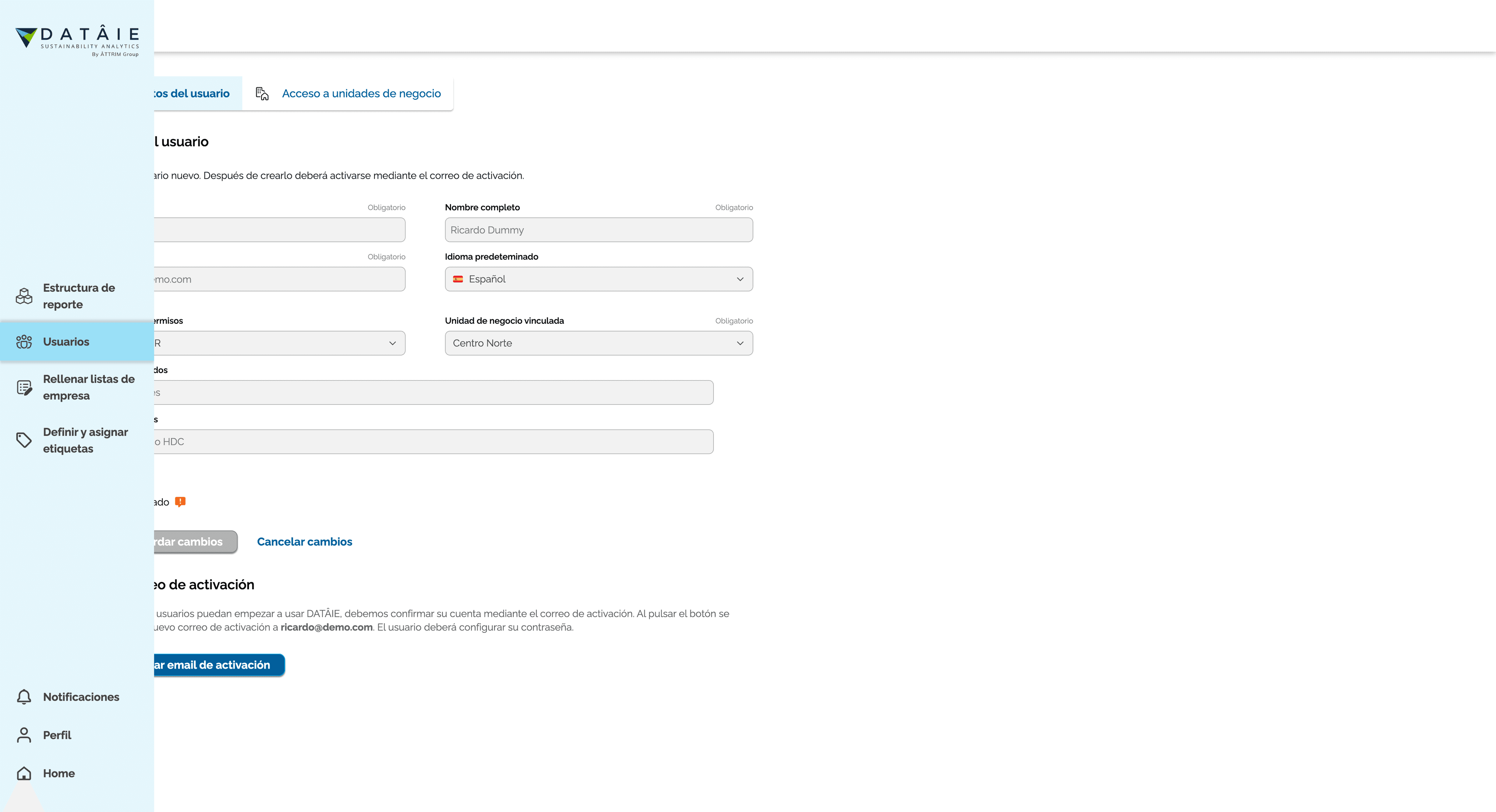The height and width of the screenshot is (812, 1496).
Task: Open the Unidad de negocio vinculada dropdown
Action: tap(599, 343)
